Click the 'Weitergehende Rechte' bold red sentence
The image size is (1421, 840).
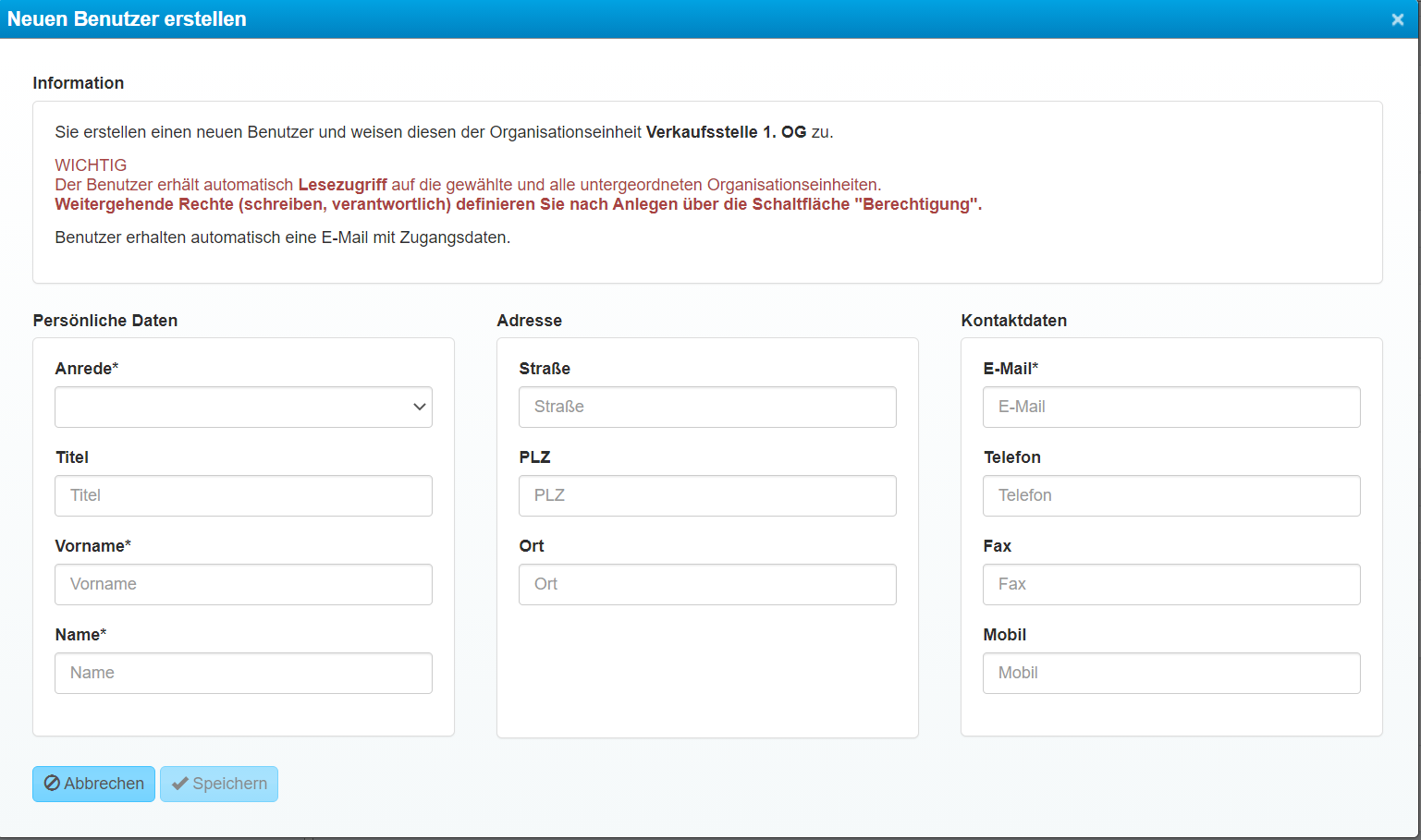tap(518, 204)
